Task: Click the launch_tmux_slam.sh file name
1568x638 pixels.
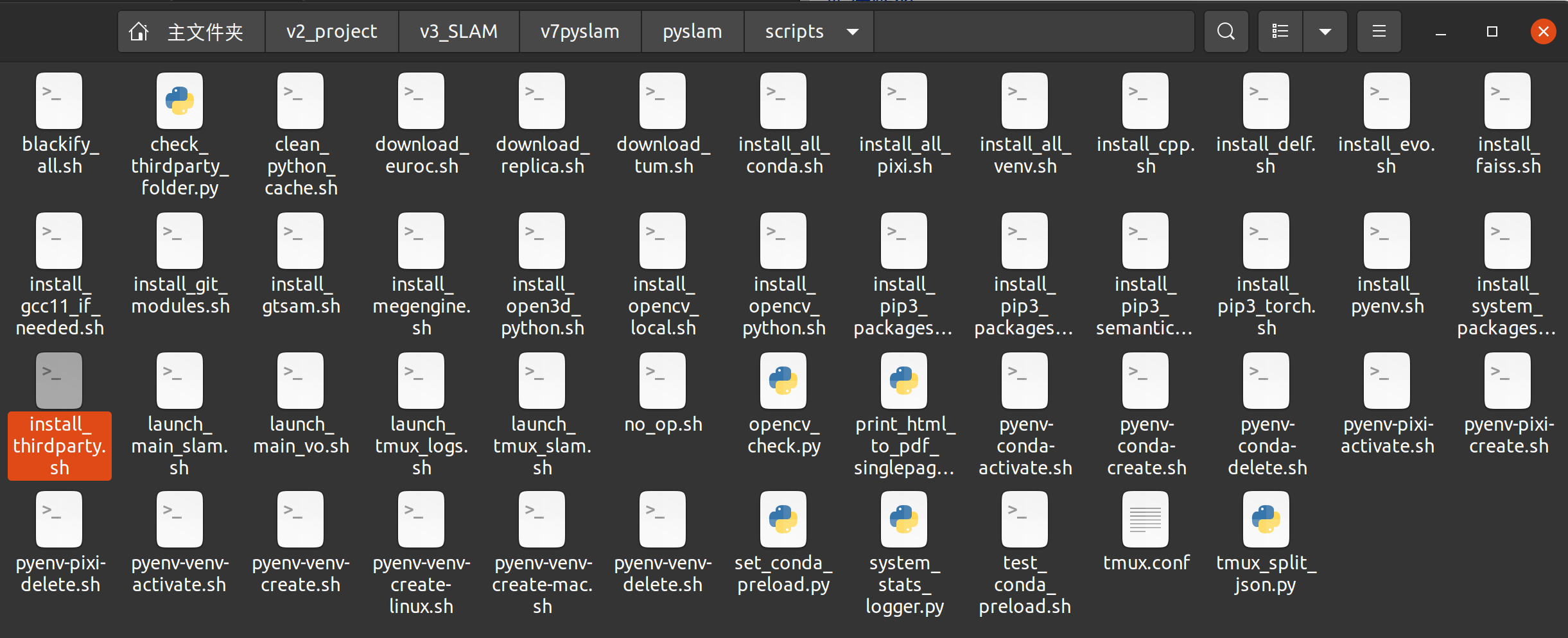Action: point(543,446)
